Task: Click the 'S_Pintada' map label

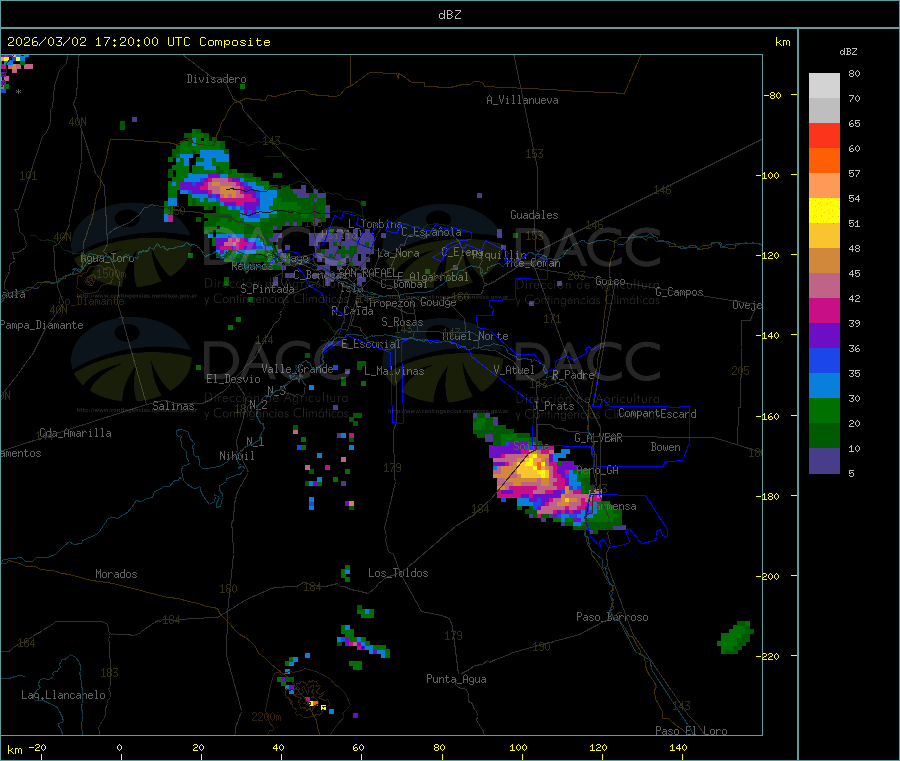Action: tap(267, 289)
